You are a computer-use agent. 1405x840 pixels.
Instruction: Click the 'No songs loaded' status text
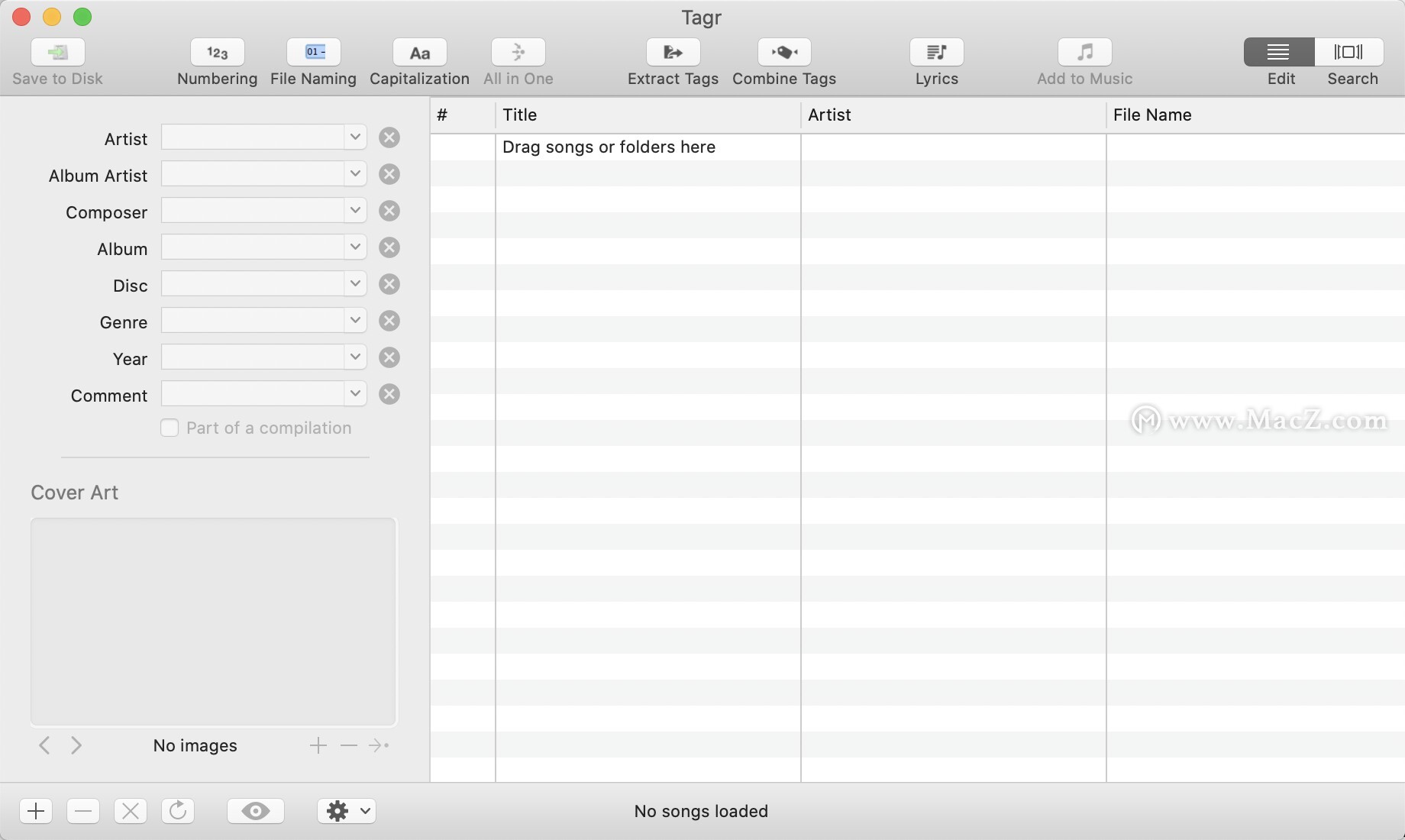tap(701, 811)
